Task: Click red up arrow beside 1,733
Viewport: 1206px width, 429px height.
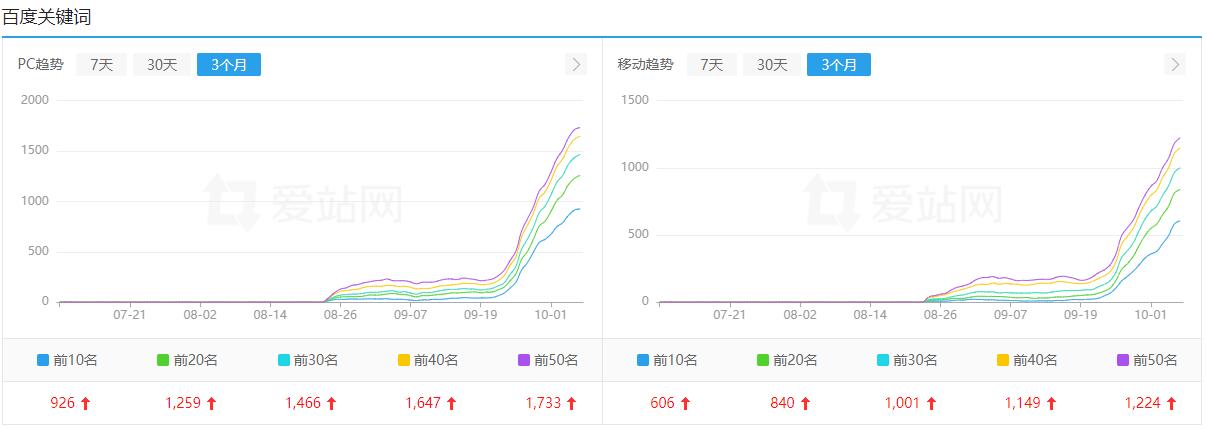Action: 571,404
